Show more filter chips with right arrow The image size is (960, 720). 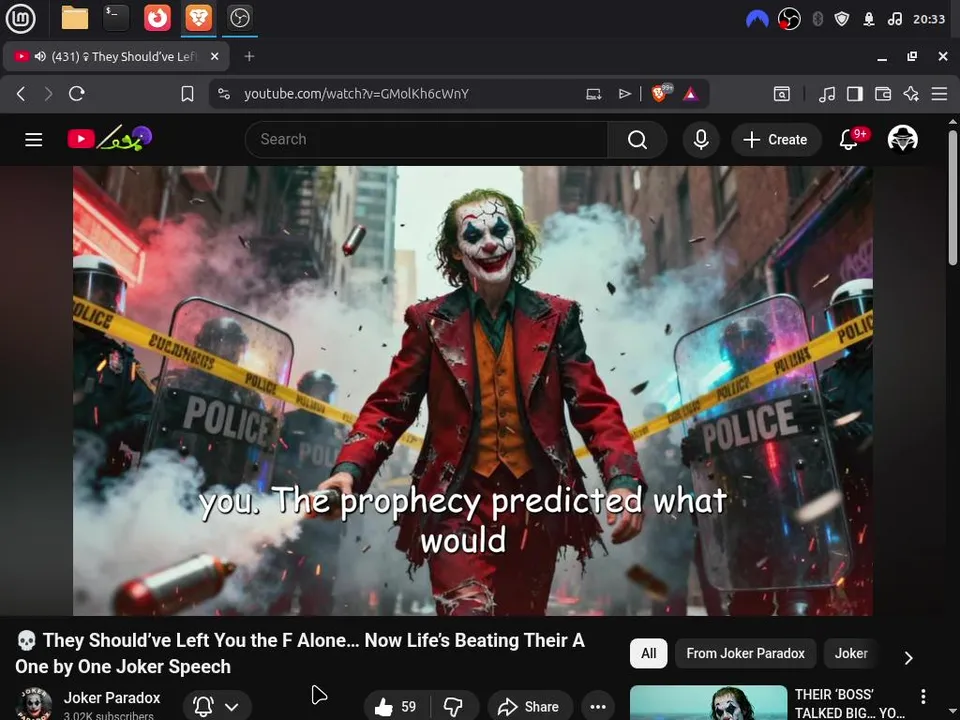tap(909, 658)
